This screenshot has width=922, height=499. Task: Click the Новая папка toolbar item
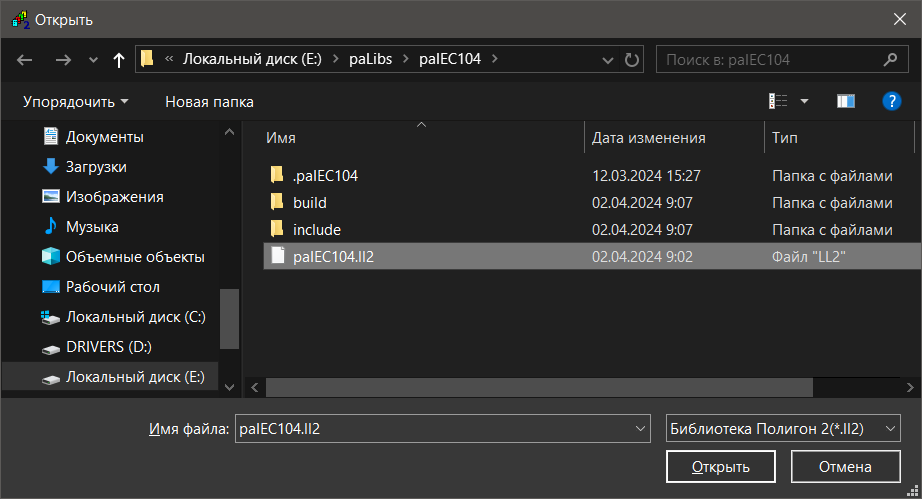[209, 101]
